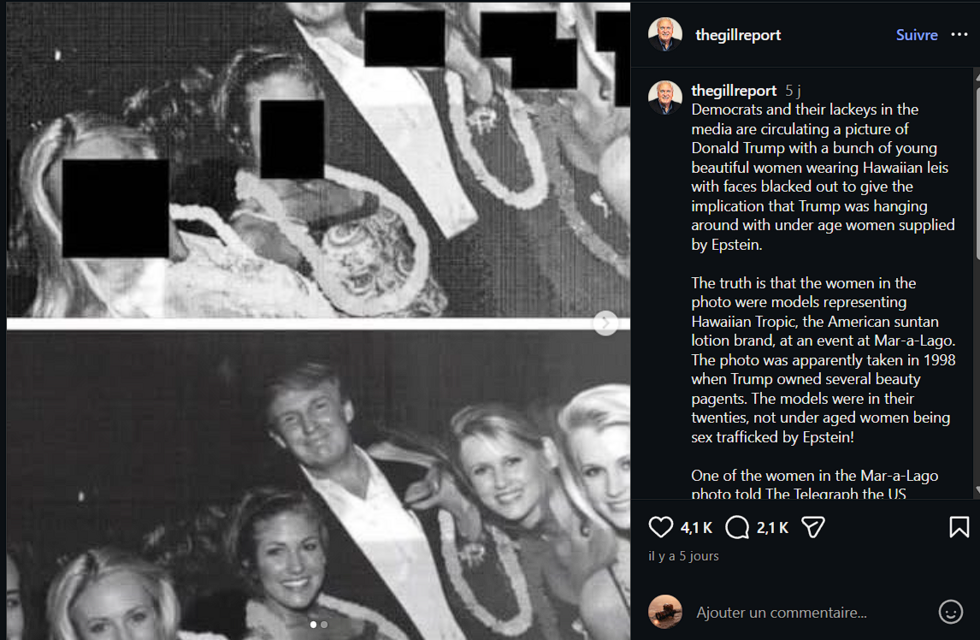Select the second carousel pagination dot
Viewport: 980px width, 640px height.
[x=323, y=623]
